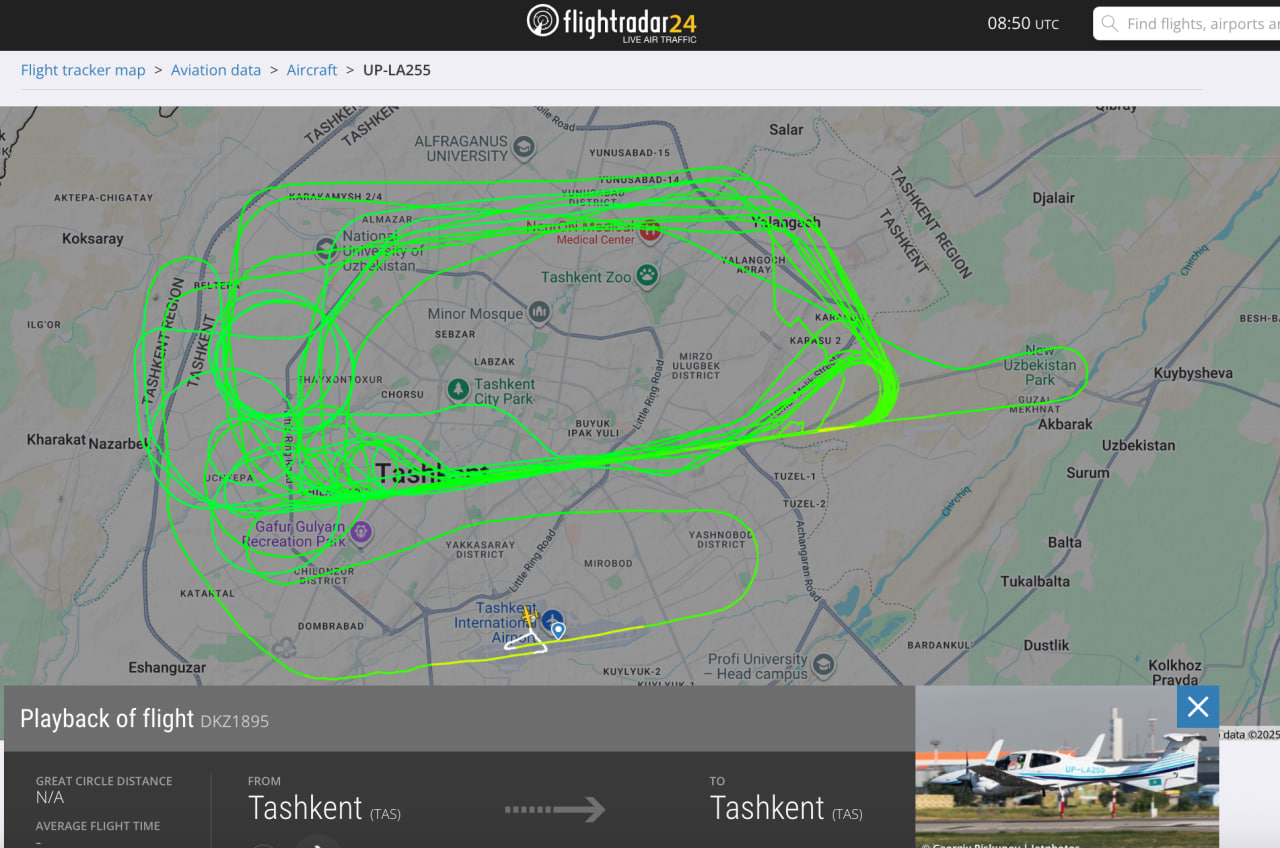Select the Tashkent International Airport marker
Image resolution: width=1280 pixels, height=848 pixels.
point(552,621)
